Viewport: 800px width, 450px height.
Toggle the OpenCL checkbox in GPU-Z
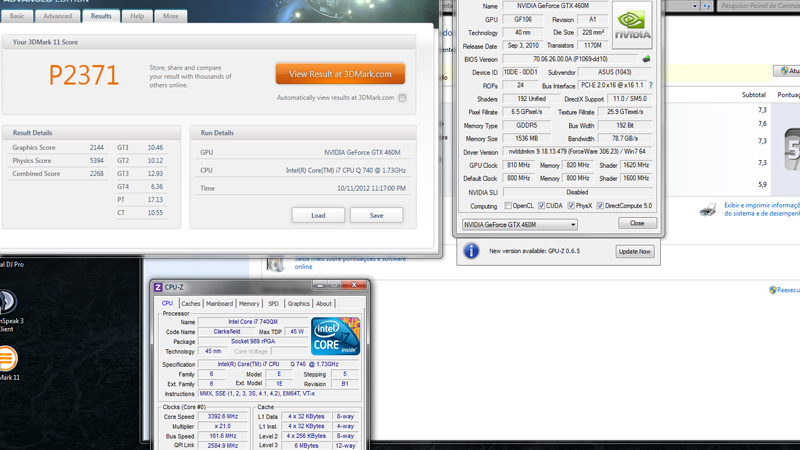point(508,206)
